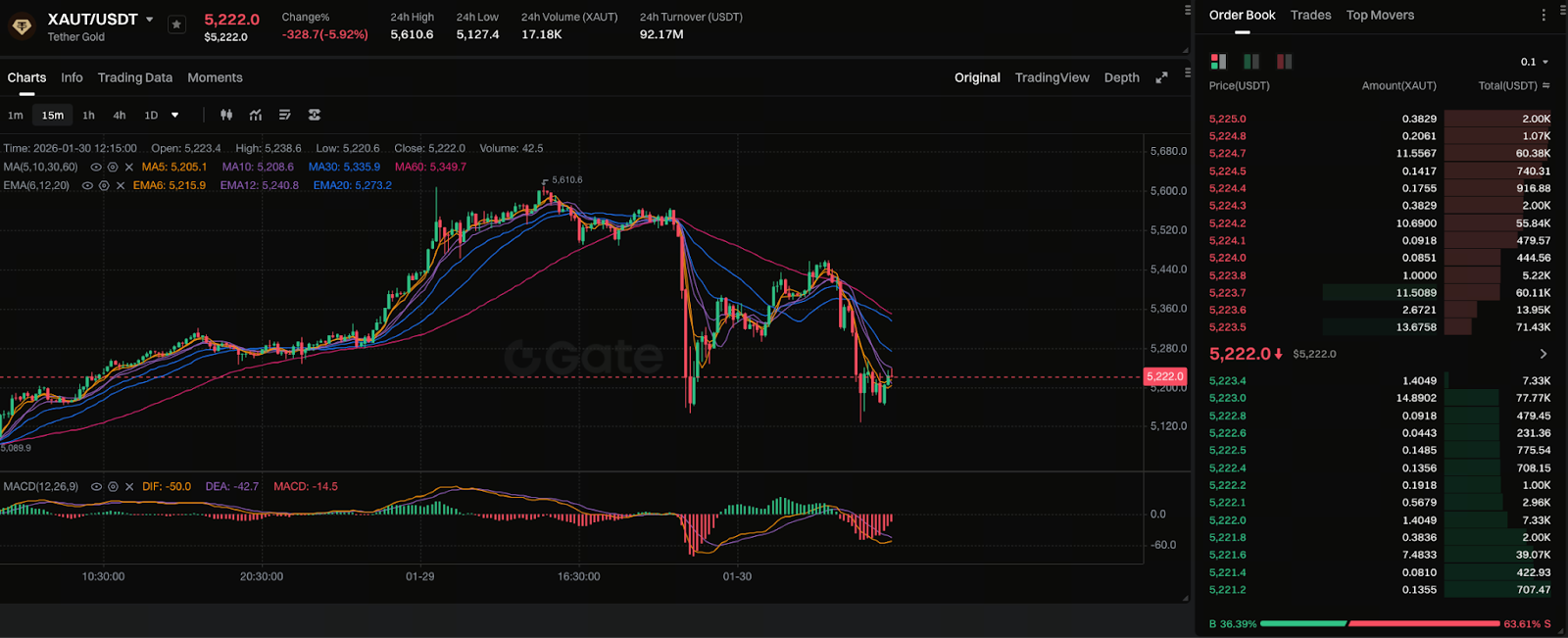The width and height of the screenshot is (1568, 638).
Task: Select the 1m timeframe
Action: click(16, 115)
